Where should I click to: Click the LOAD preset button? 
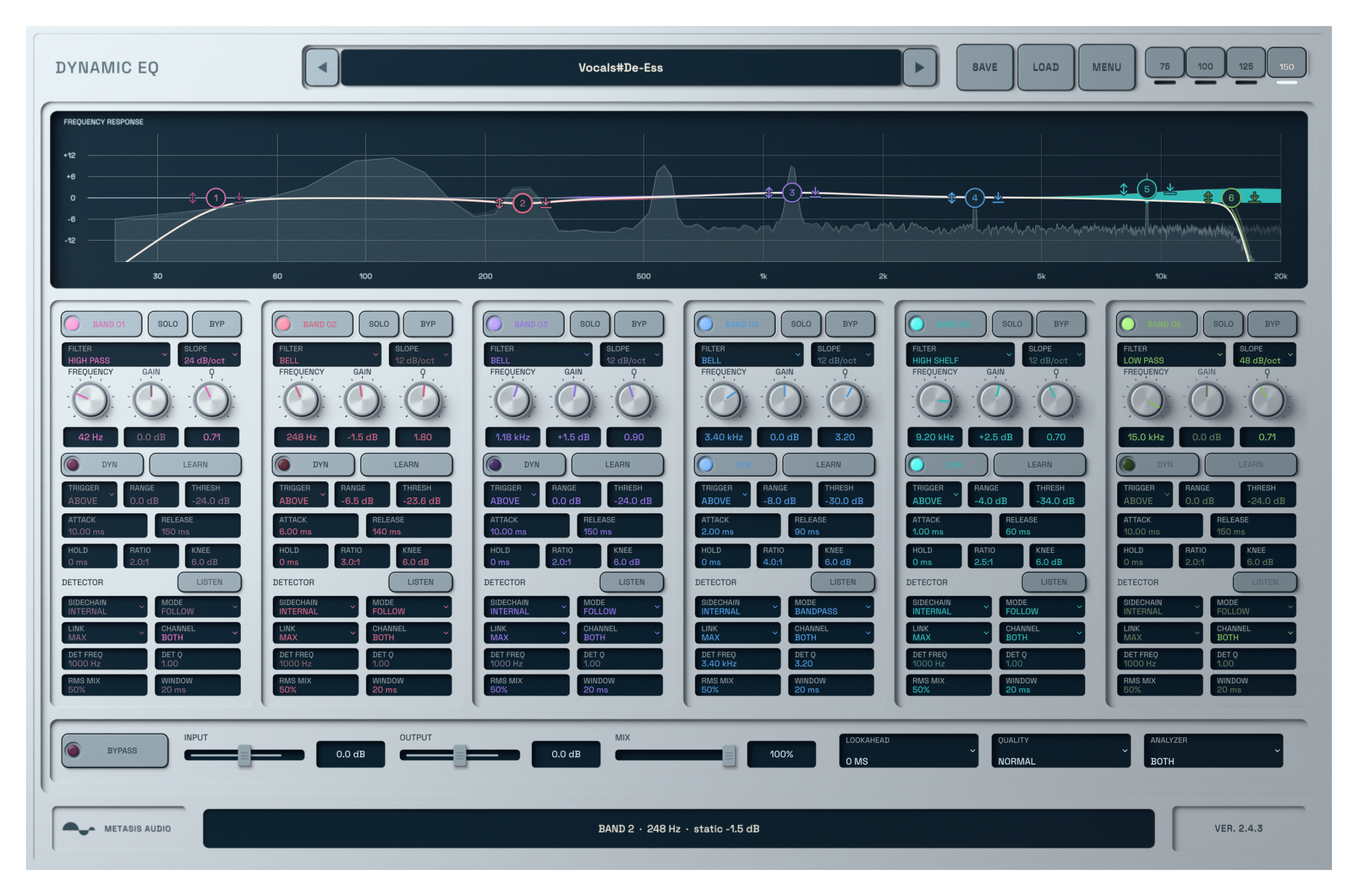1045,67
